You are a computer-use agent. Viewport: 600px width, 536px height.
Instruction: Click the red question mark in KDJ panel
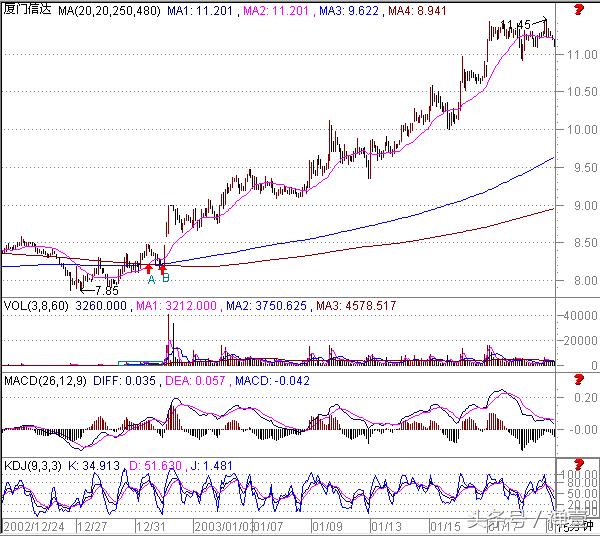coord(579,465)
